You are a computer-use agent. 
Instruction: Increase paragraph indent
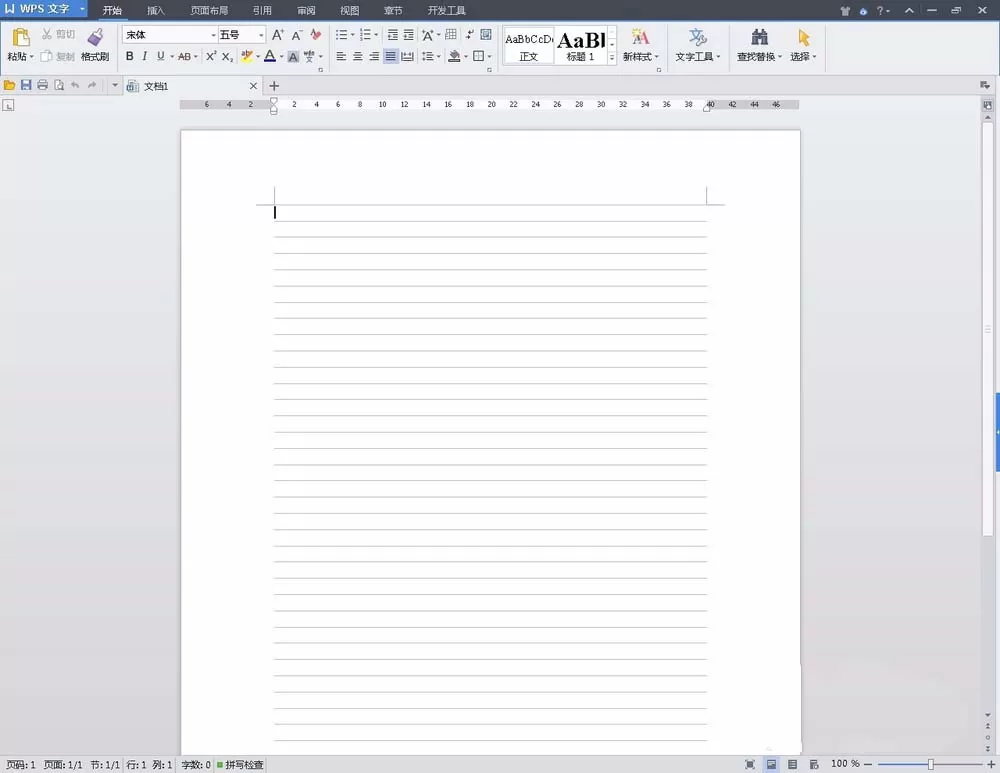point(409,34)
